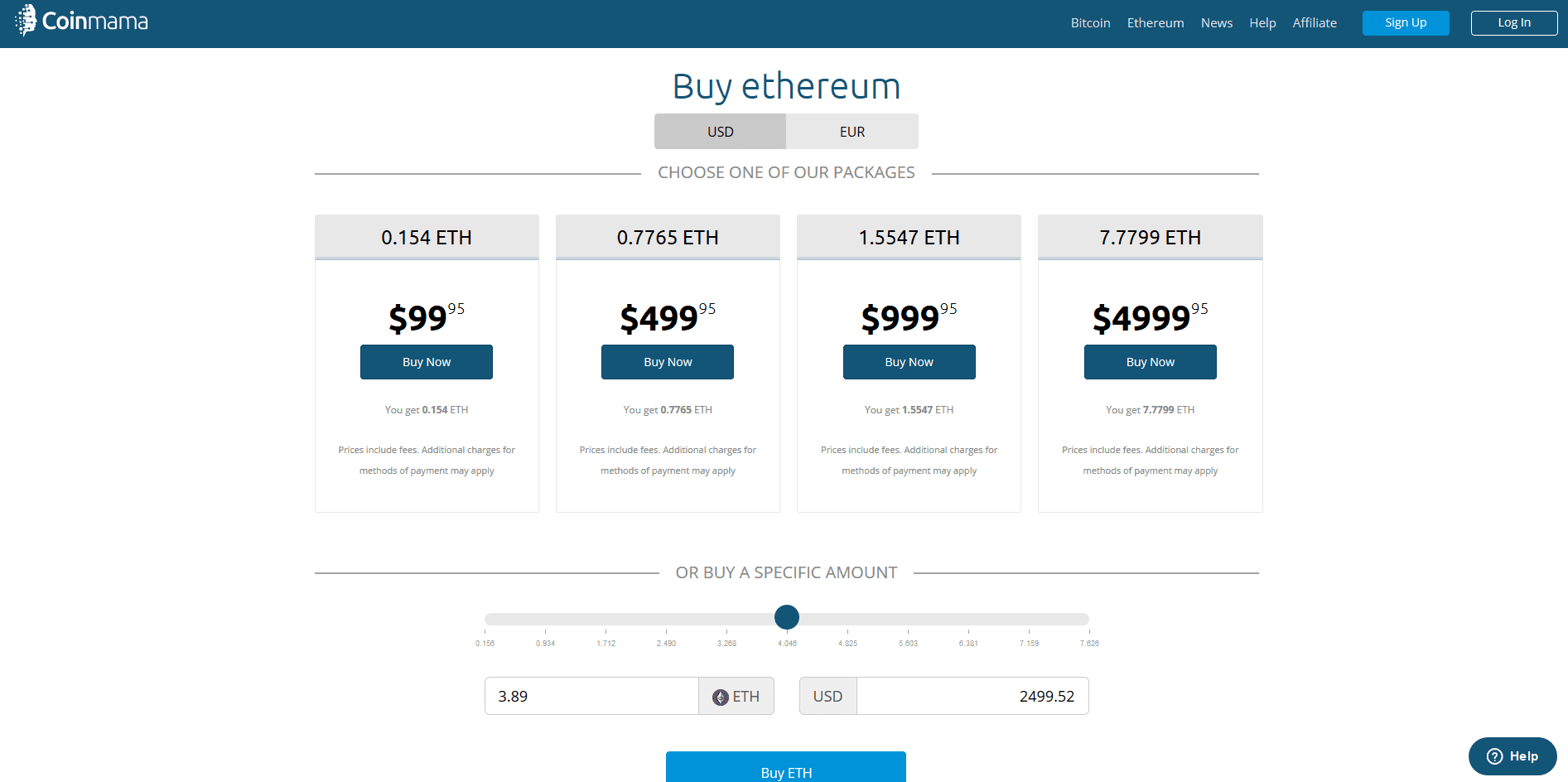Viewport: 1568px width, 782px height.
Task: Open the Ethereum navigation item
Action: click(x=1155, y=23)
